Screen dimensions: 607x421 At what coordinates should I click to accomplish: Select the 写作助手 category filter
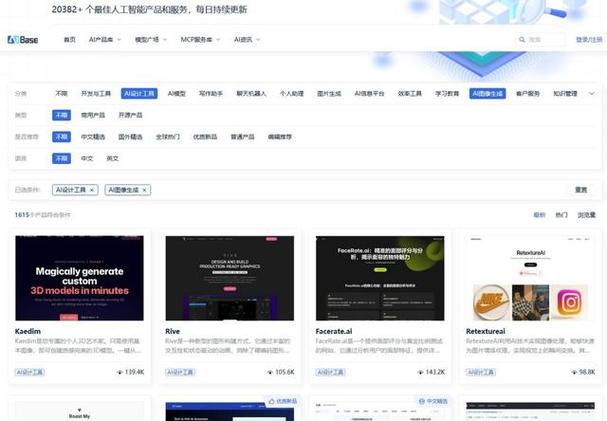click(211, 94)
